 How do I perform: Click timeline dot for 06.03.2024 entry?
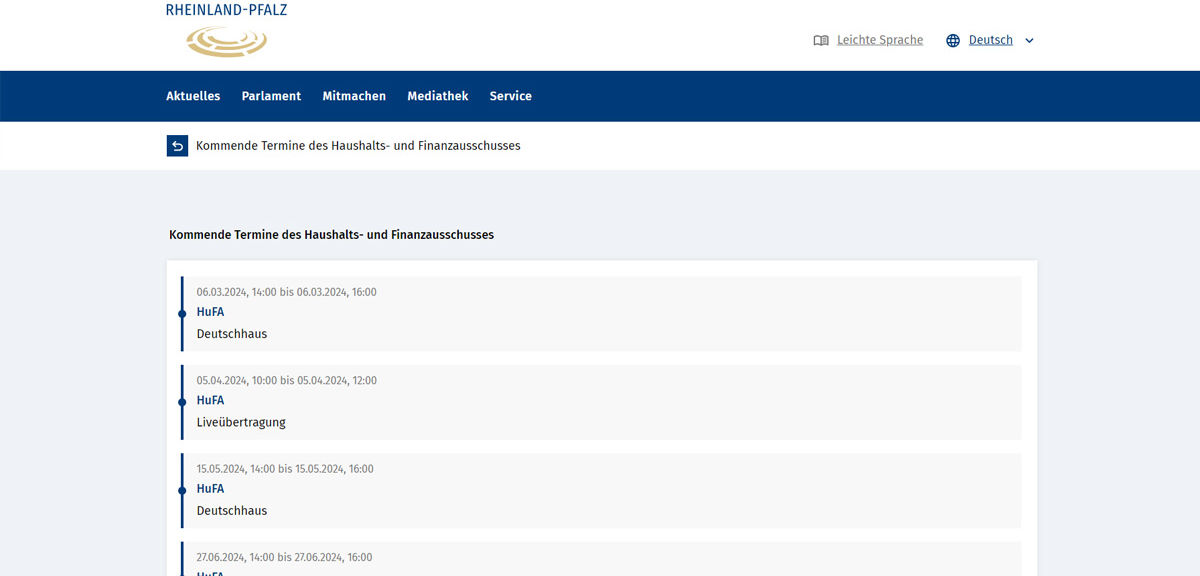[x=182, y=314]
